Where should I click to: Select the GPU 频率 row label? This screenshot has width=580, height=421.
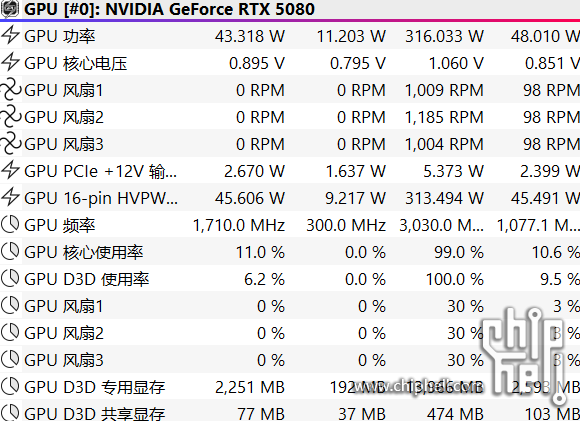tap(60, 225)
